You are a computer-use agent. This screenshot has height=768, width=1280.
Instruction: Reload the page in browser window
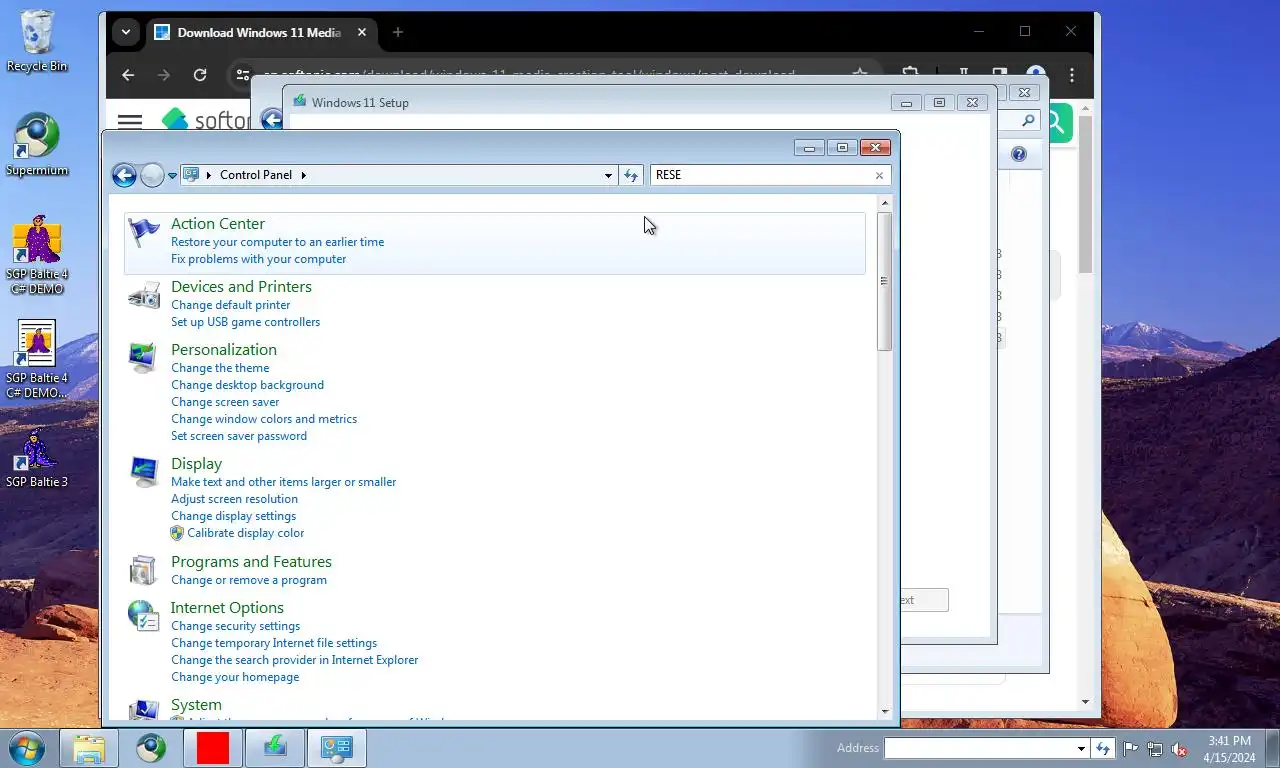(x=200, y=75)
